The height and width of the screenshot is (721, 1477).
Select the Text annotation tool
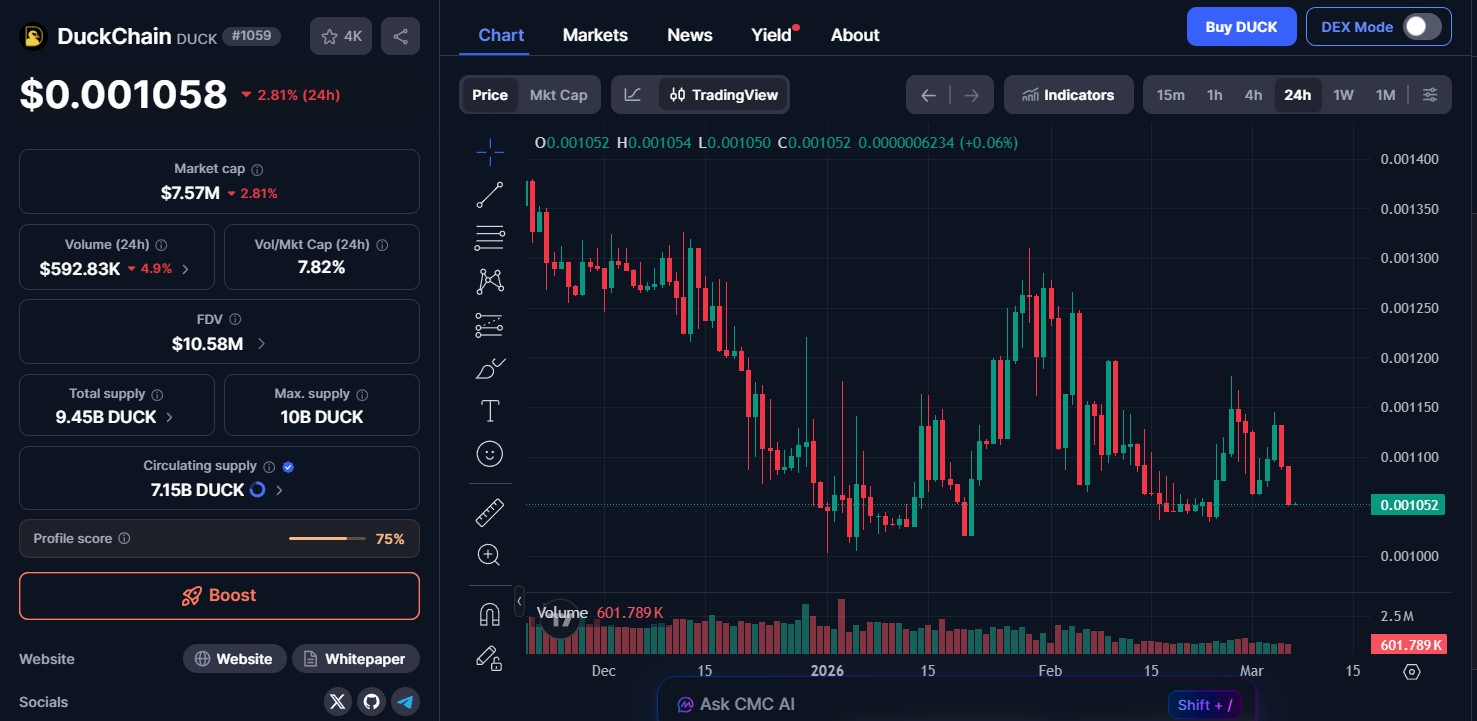(x=489, y=410)
